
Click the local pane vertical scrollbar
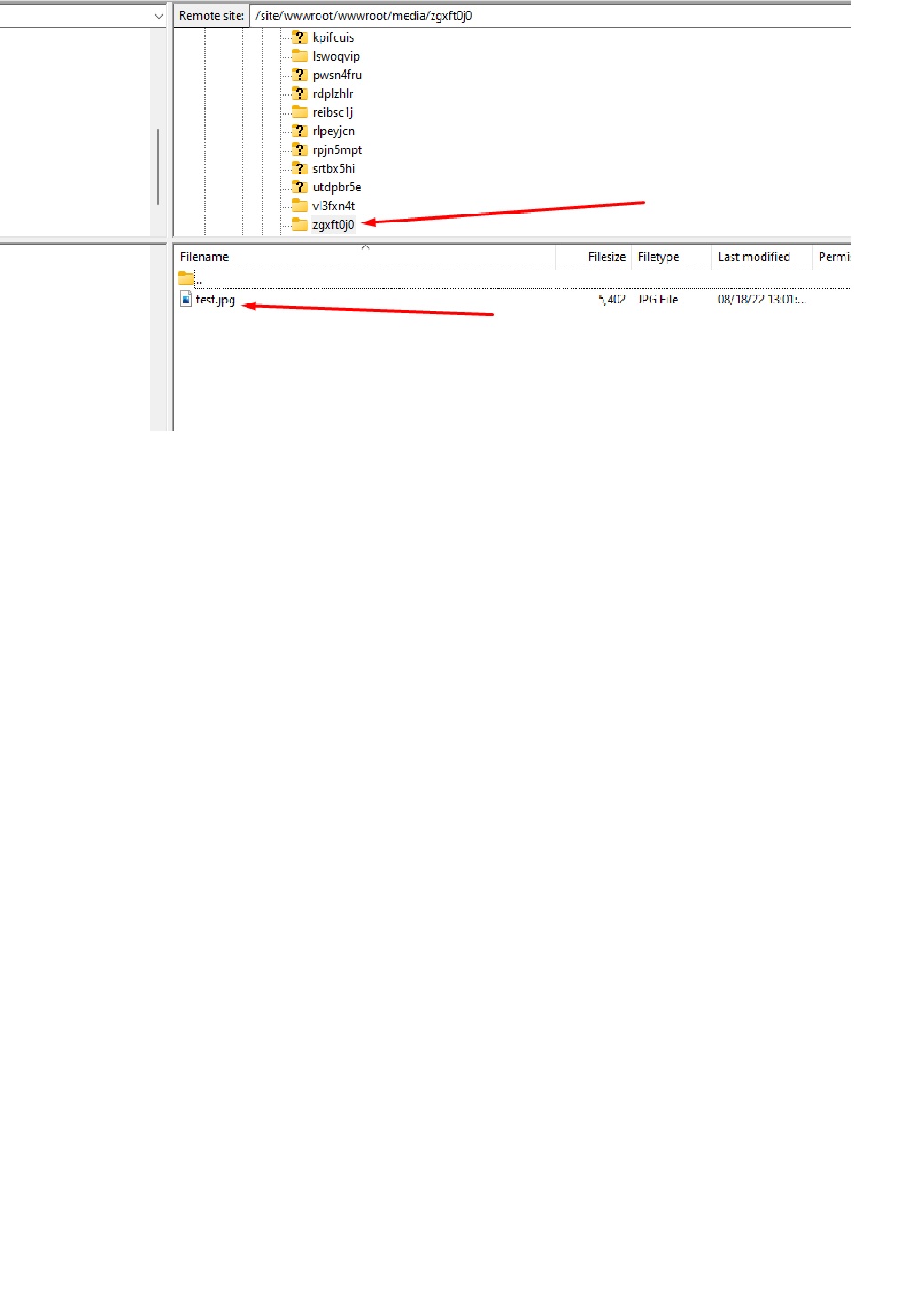[x=158, y=166]
